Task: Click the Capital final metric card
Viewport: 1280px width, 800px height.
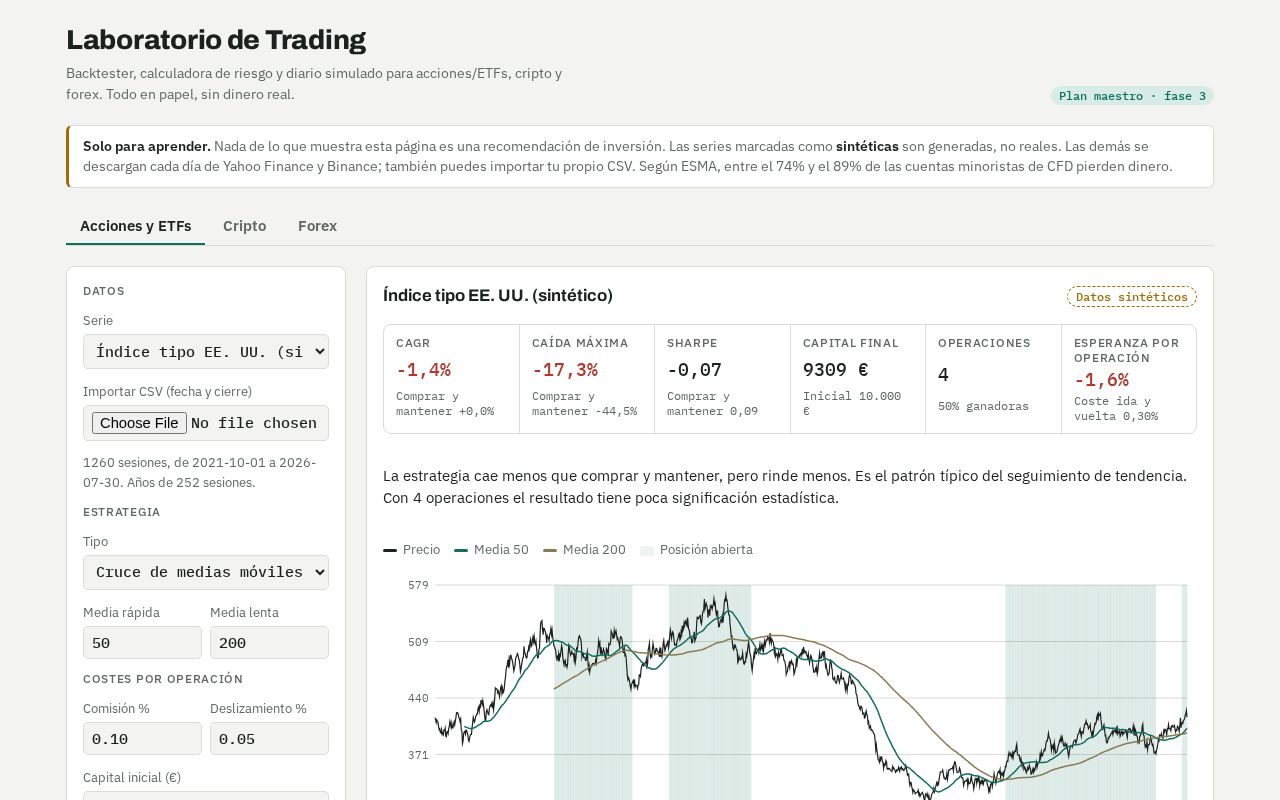Action: point(858,379)
